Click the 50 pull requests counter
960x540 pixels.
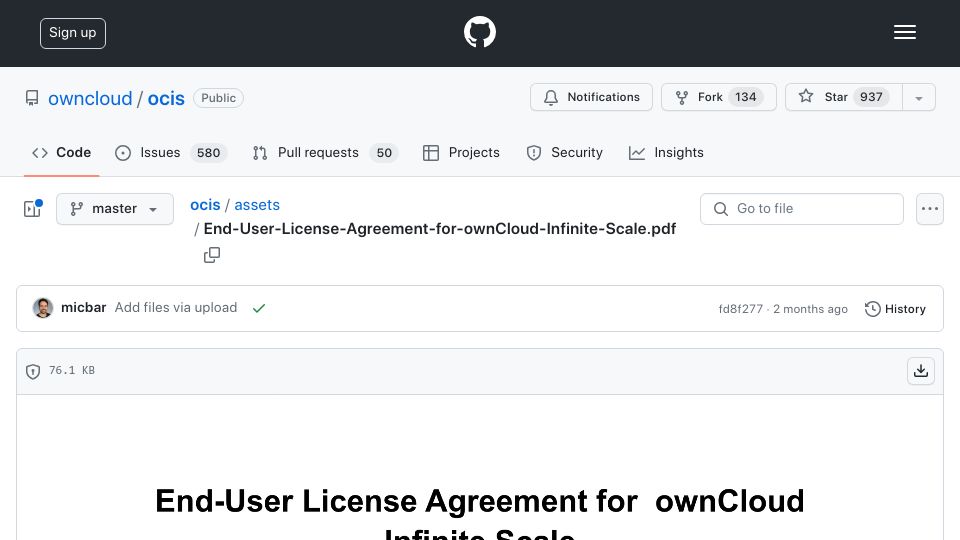384,152
